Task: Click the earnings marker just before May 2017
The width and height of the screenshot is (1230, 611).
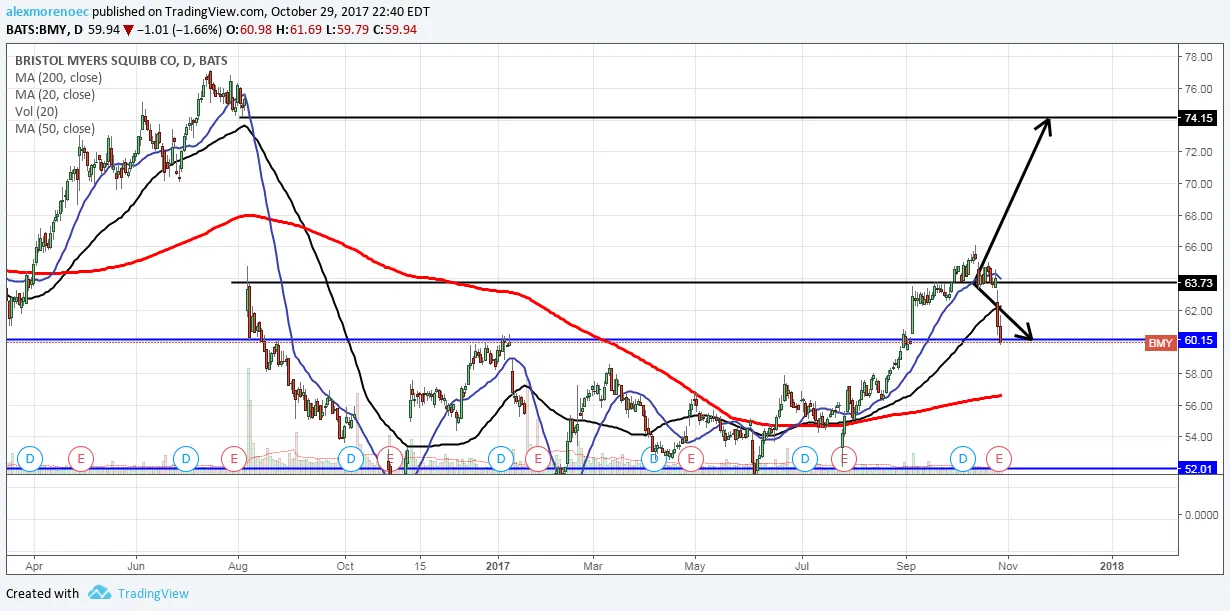Action: (x=689, y=459)
